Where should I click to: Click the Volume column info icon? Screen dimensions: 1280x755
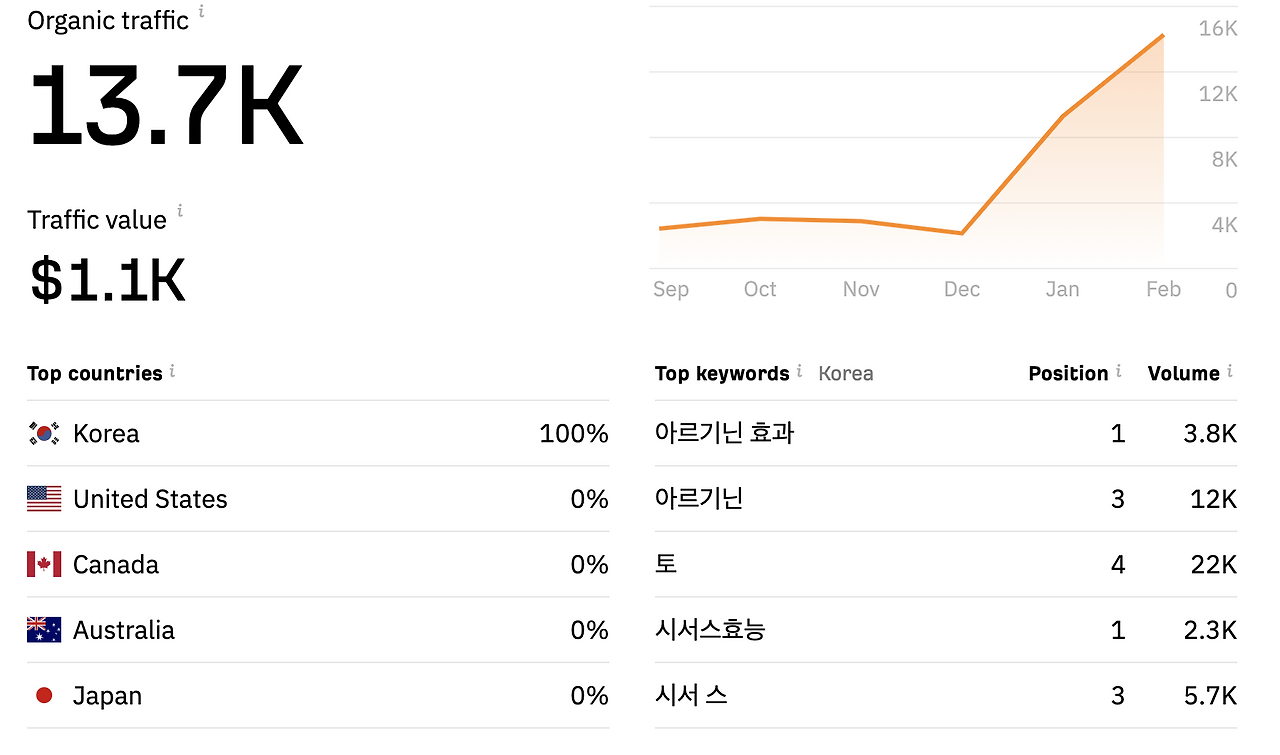coord(1229,371)
